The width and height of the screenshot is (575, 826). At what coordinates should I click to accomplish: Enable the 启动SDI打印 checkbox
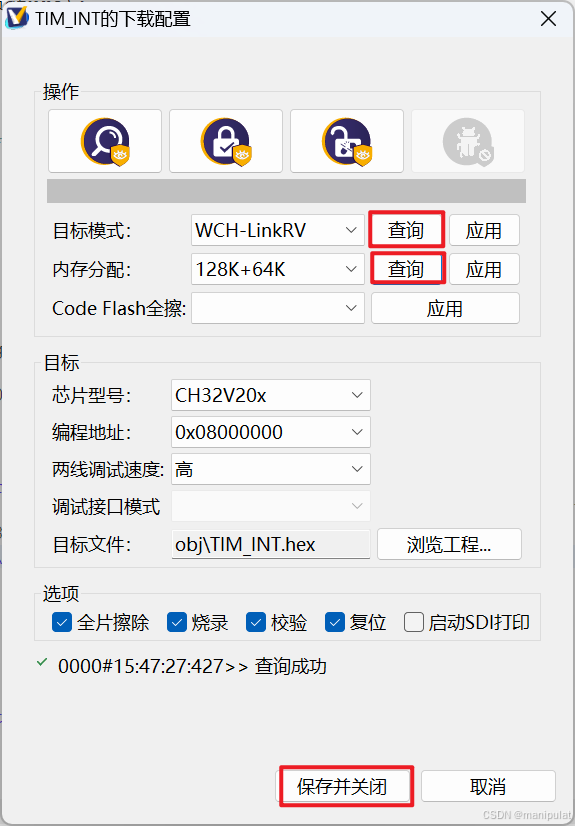pyautogui.click(x=414, y=623)
